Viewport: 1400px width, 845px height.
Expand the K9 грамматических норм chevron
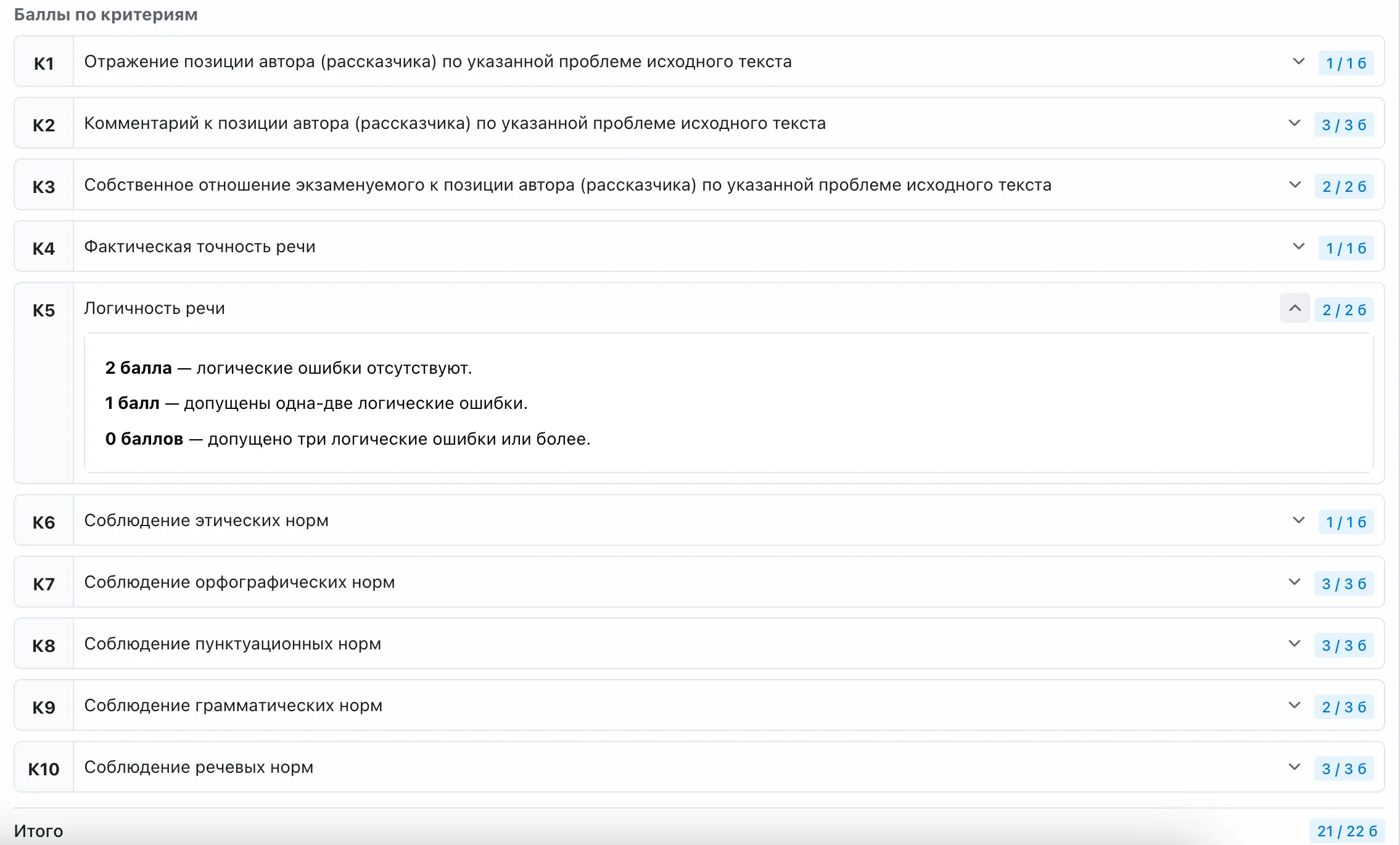[1295, 706]
